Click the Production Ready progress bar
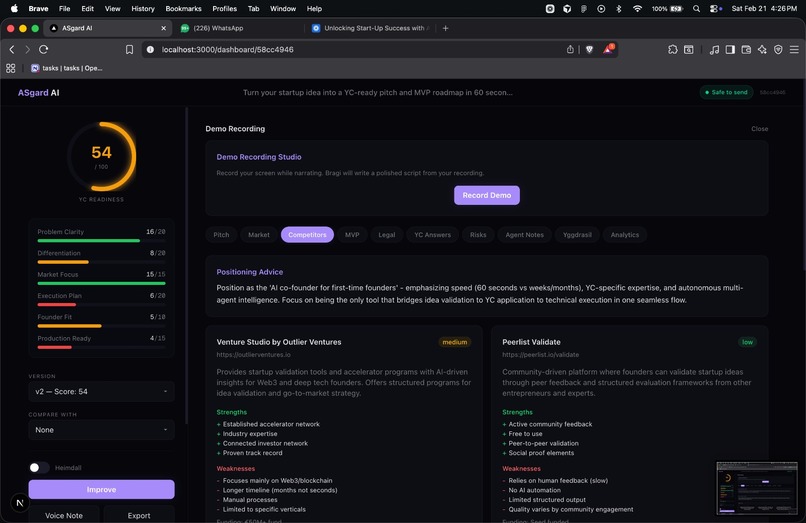 click(x=101, y=347)
